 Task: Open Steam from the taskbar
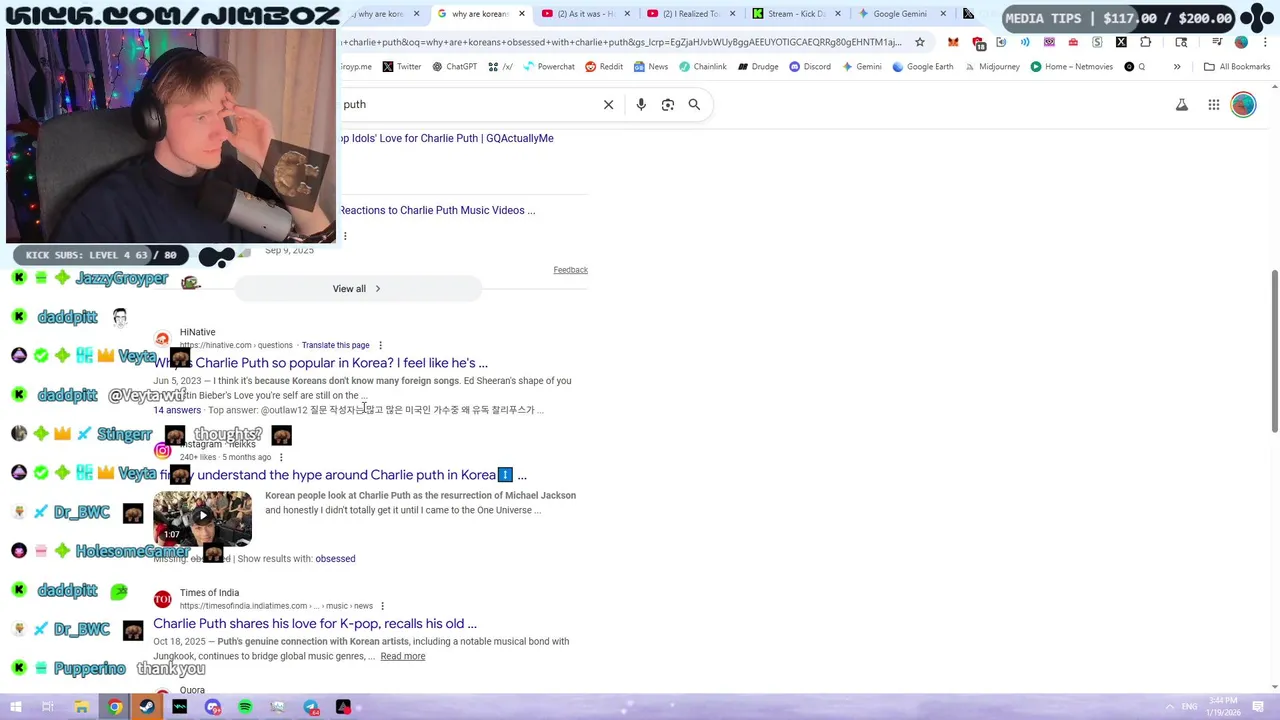[147, 707]
